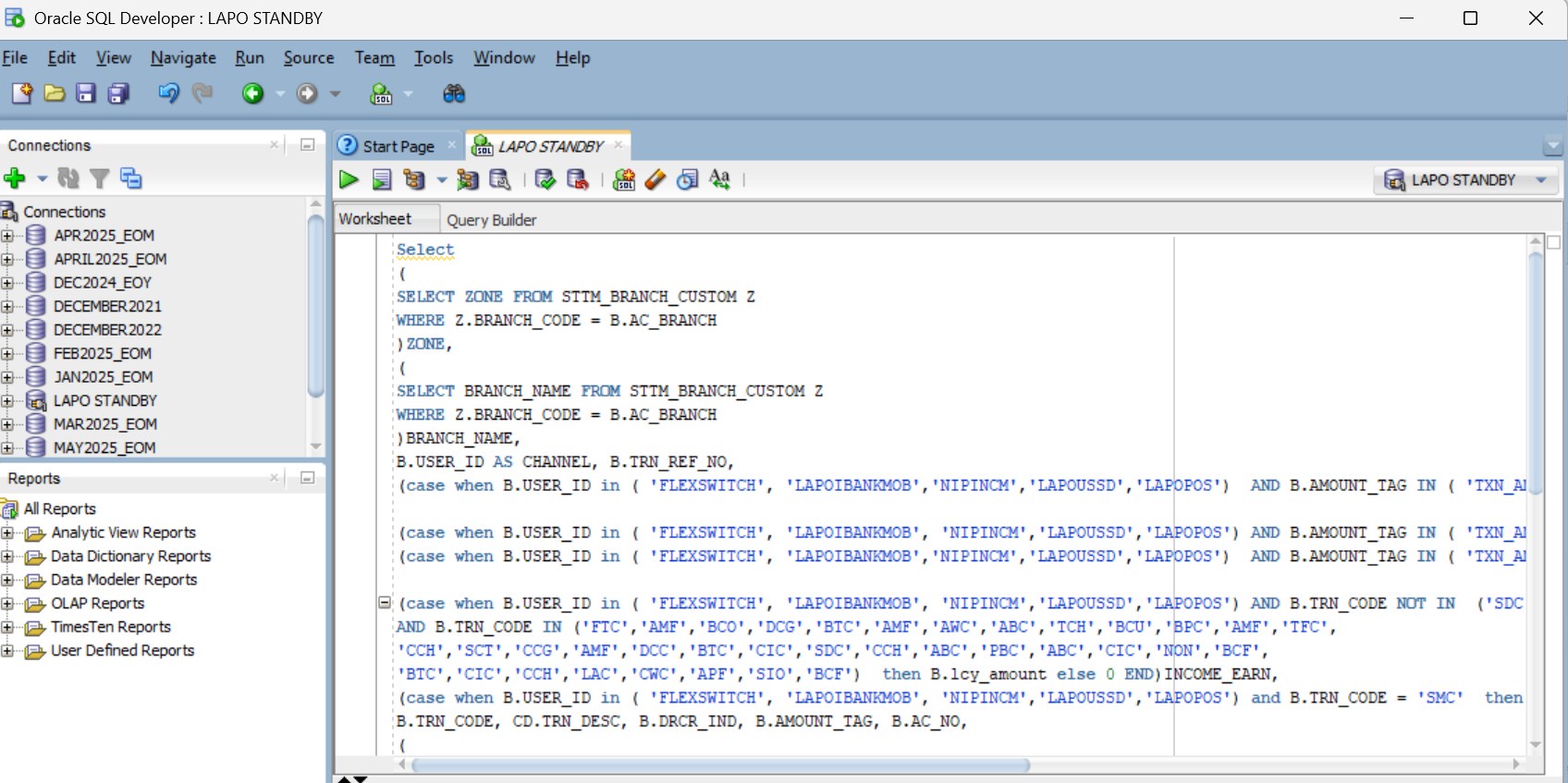
Task: Open the Explain Plan dropdown arrow
Action: 441,180
